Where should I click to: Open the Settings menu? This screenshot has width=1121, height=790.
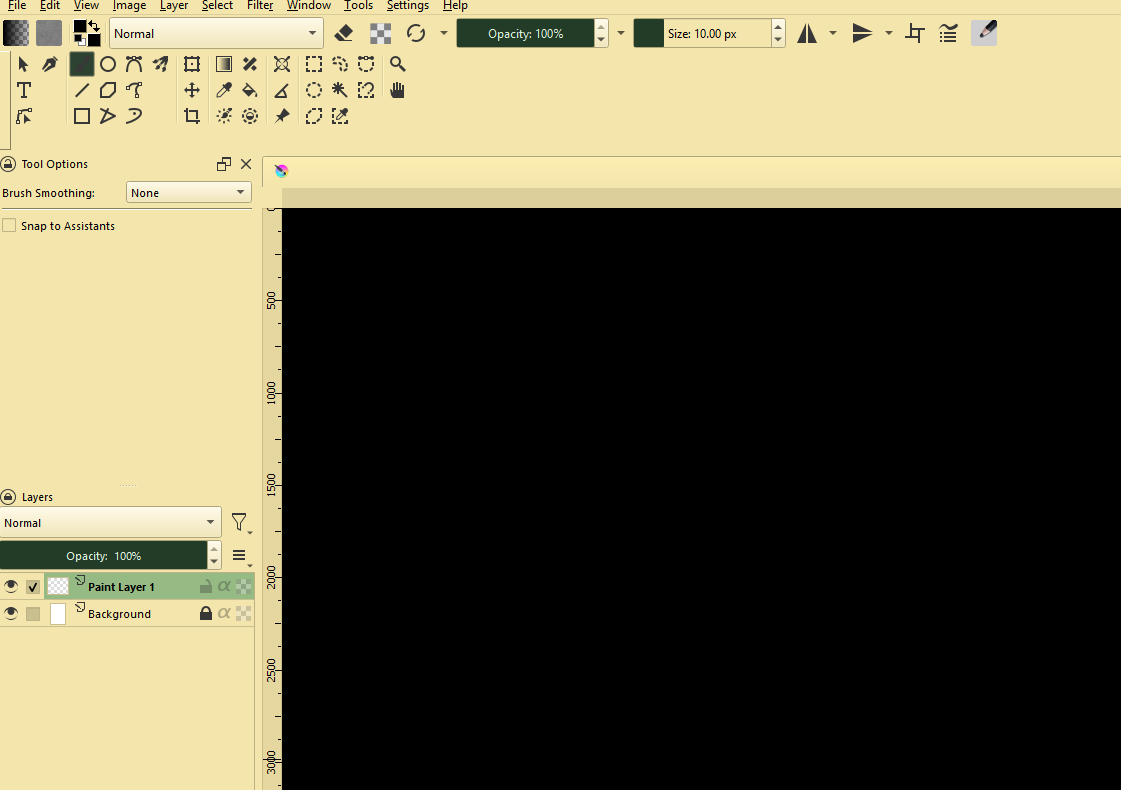[x=407, y=6]
